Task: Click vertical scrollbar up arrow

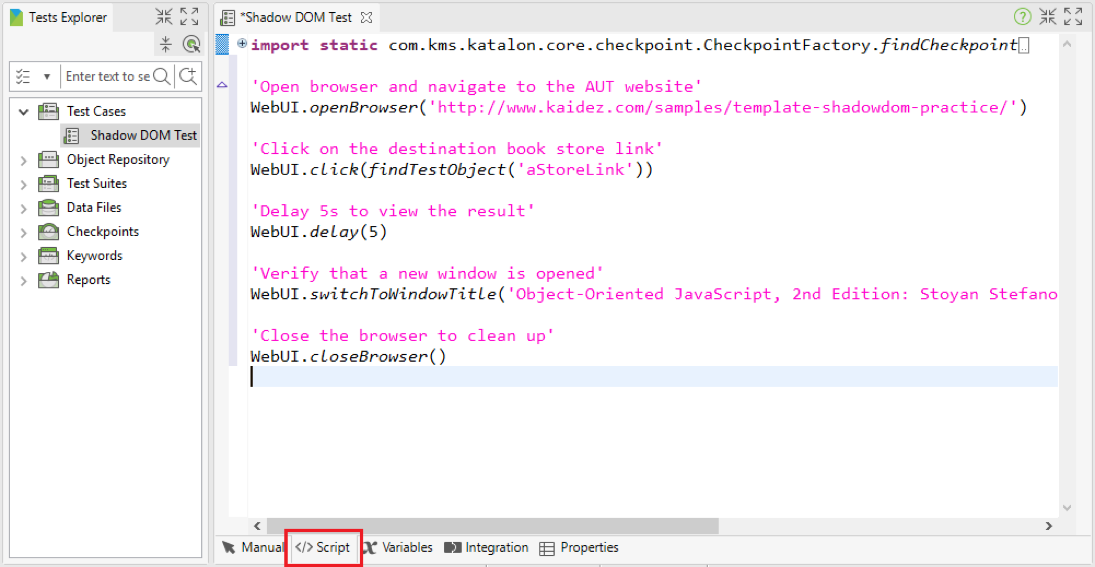Action: coord(1066,45)
